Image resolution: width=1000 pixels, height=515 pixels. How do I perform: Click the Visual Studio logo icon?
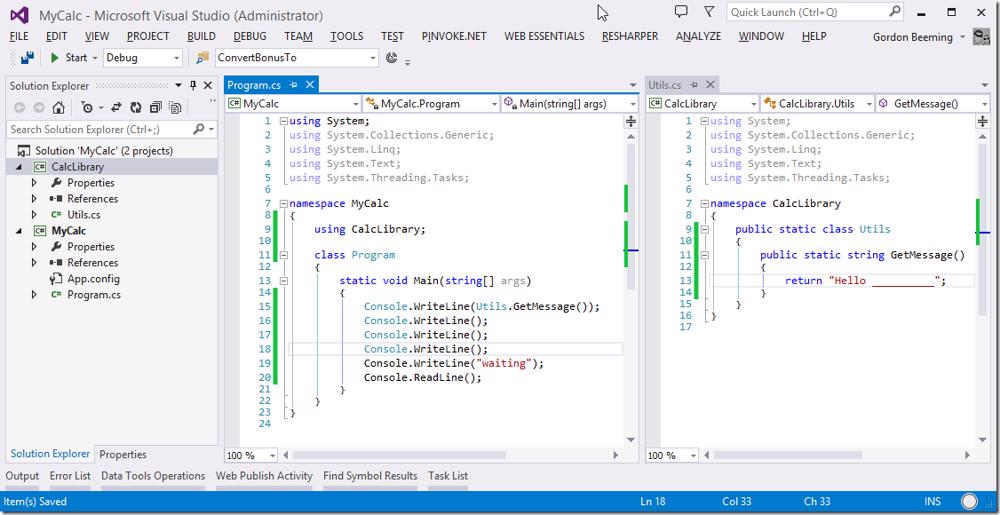point(19,14)
